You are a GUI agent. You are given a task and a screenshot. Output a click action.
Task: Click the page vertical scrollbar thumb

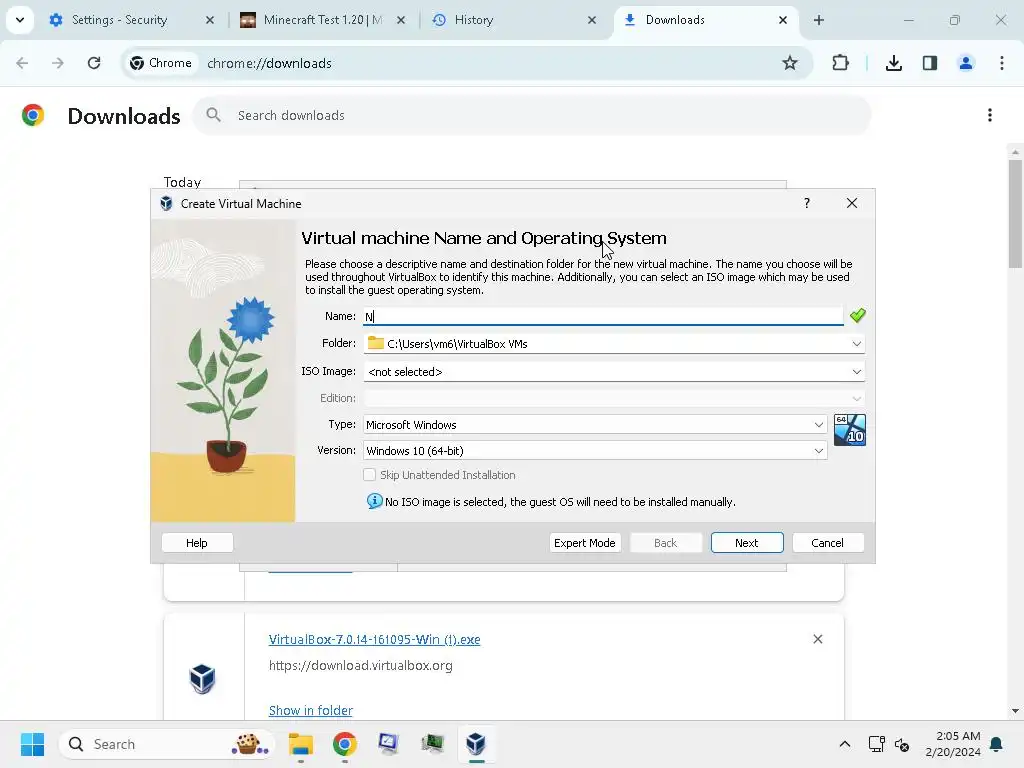click(1015, 214)
